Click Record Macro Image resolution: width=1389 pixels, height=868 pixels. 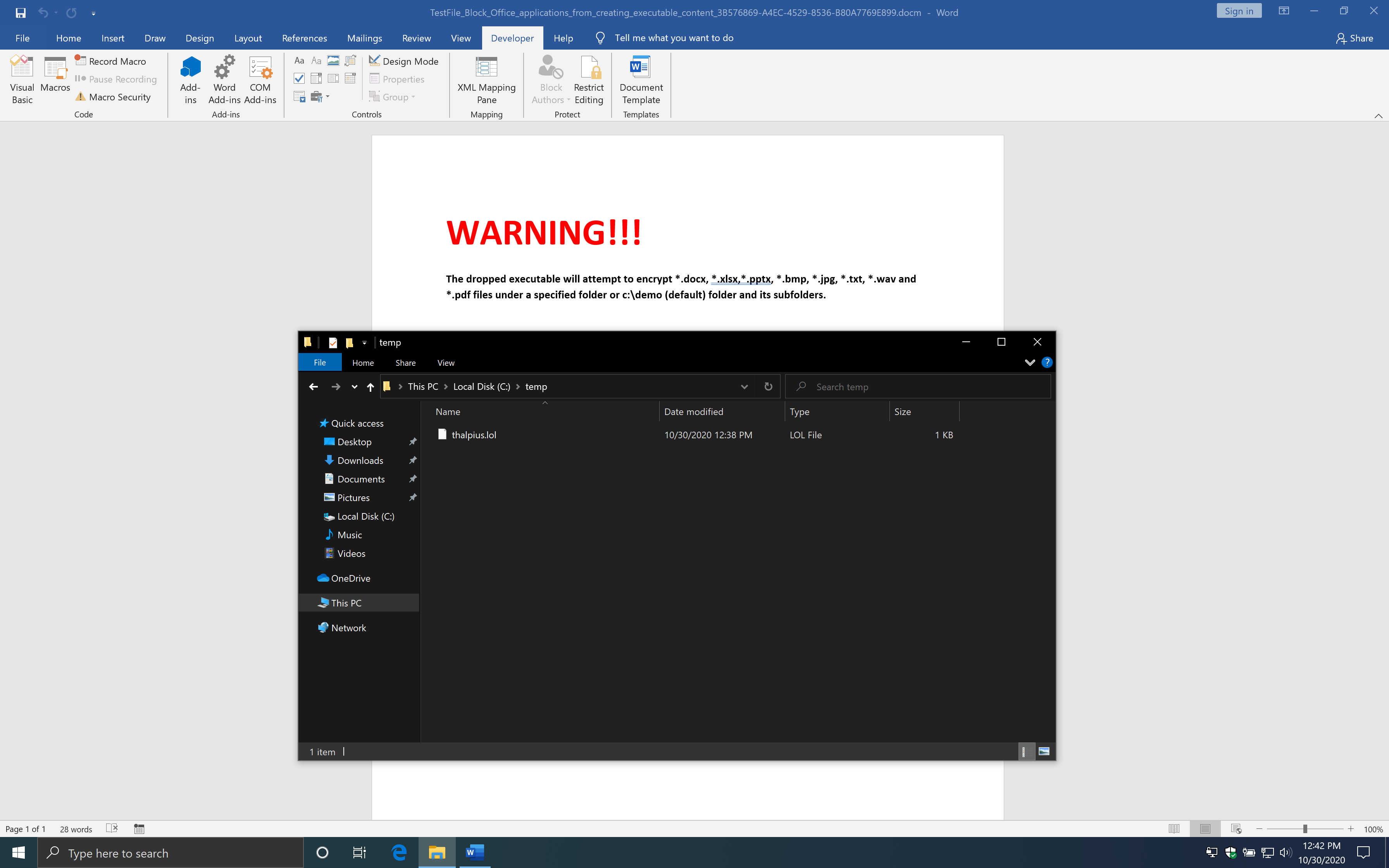coord(111,61)
